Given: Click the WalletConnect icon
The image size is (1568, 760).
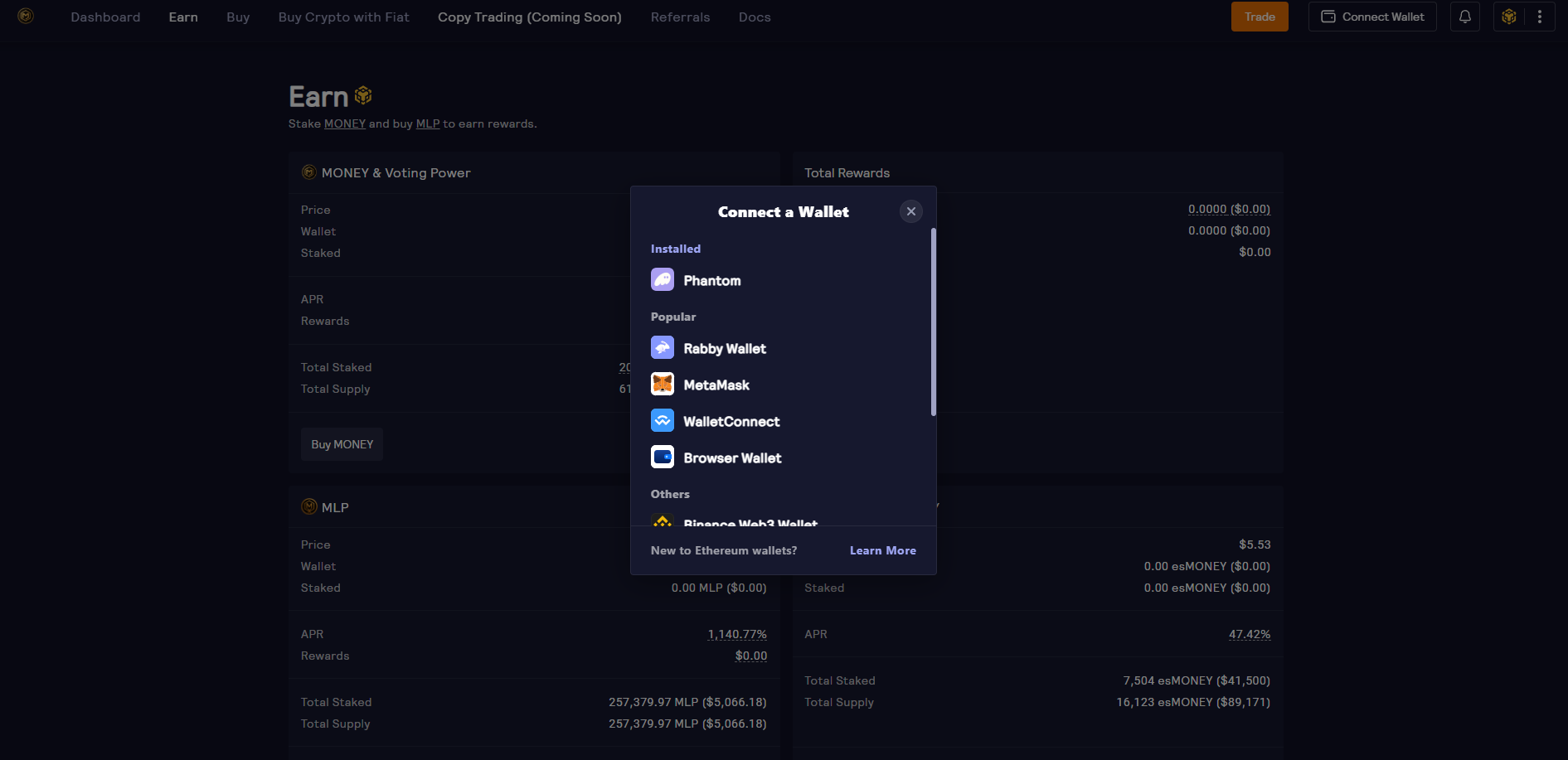Looking at the screenshot, I should [662, 421].
